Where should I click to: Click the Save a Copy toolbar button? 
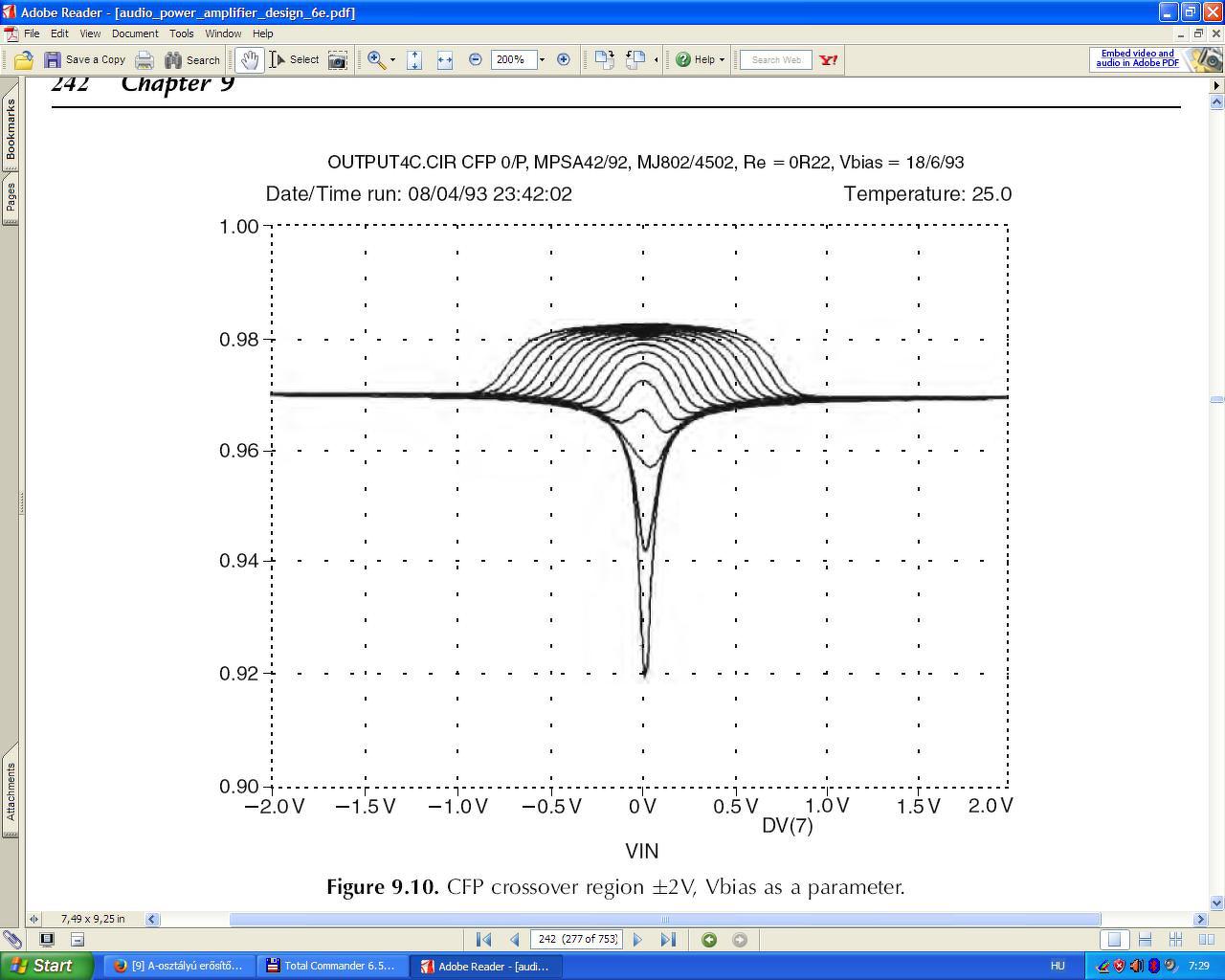pos(84,59)
